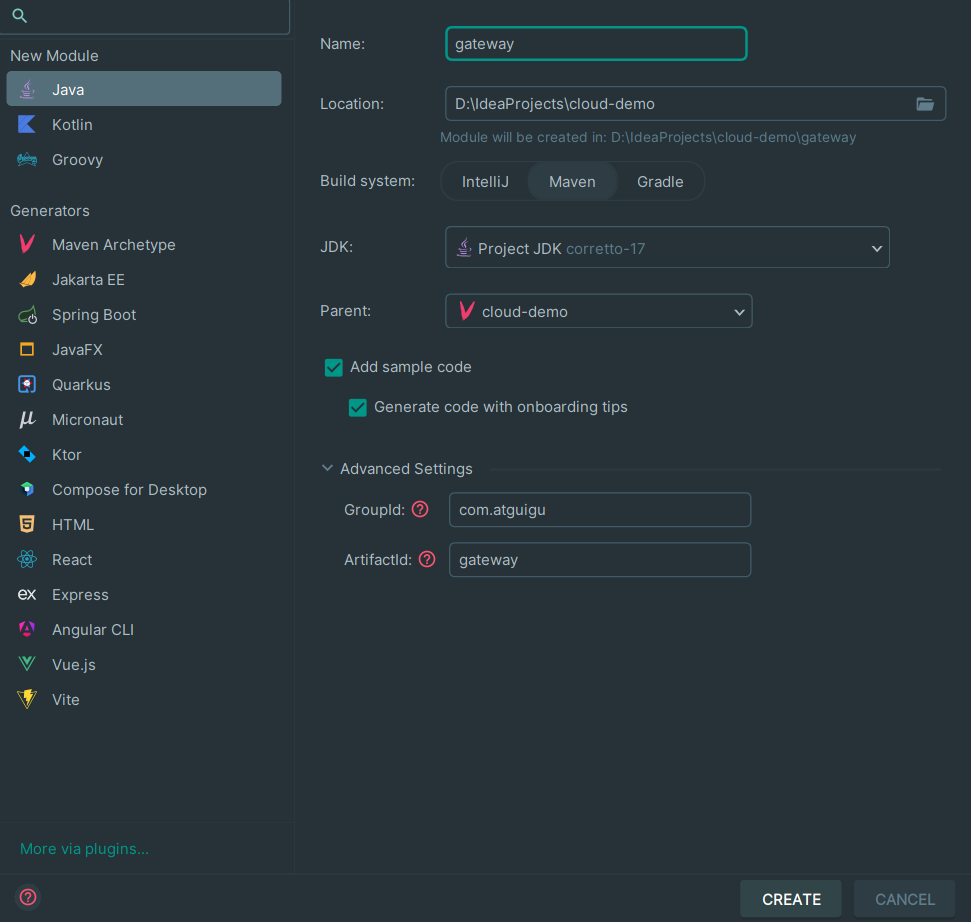Choose the Quarkus generator icon
Viewport: 971px width, 922px height.
[27, 385]
